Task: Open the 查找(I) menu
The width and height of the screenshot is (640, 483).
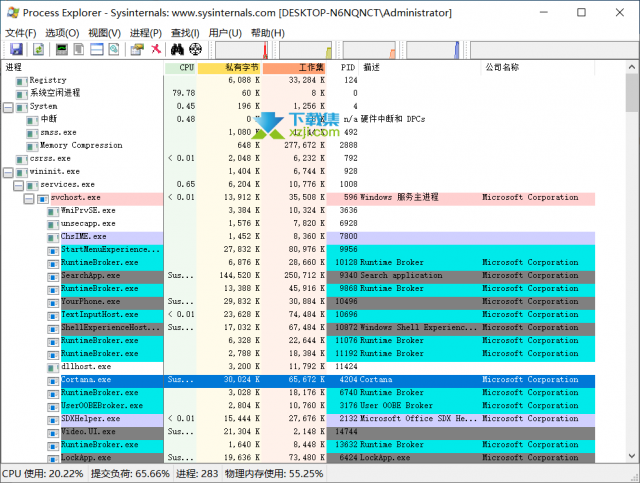Action: pyautogui.click(x=185, y=33)
